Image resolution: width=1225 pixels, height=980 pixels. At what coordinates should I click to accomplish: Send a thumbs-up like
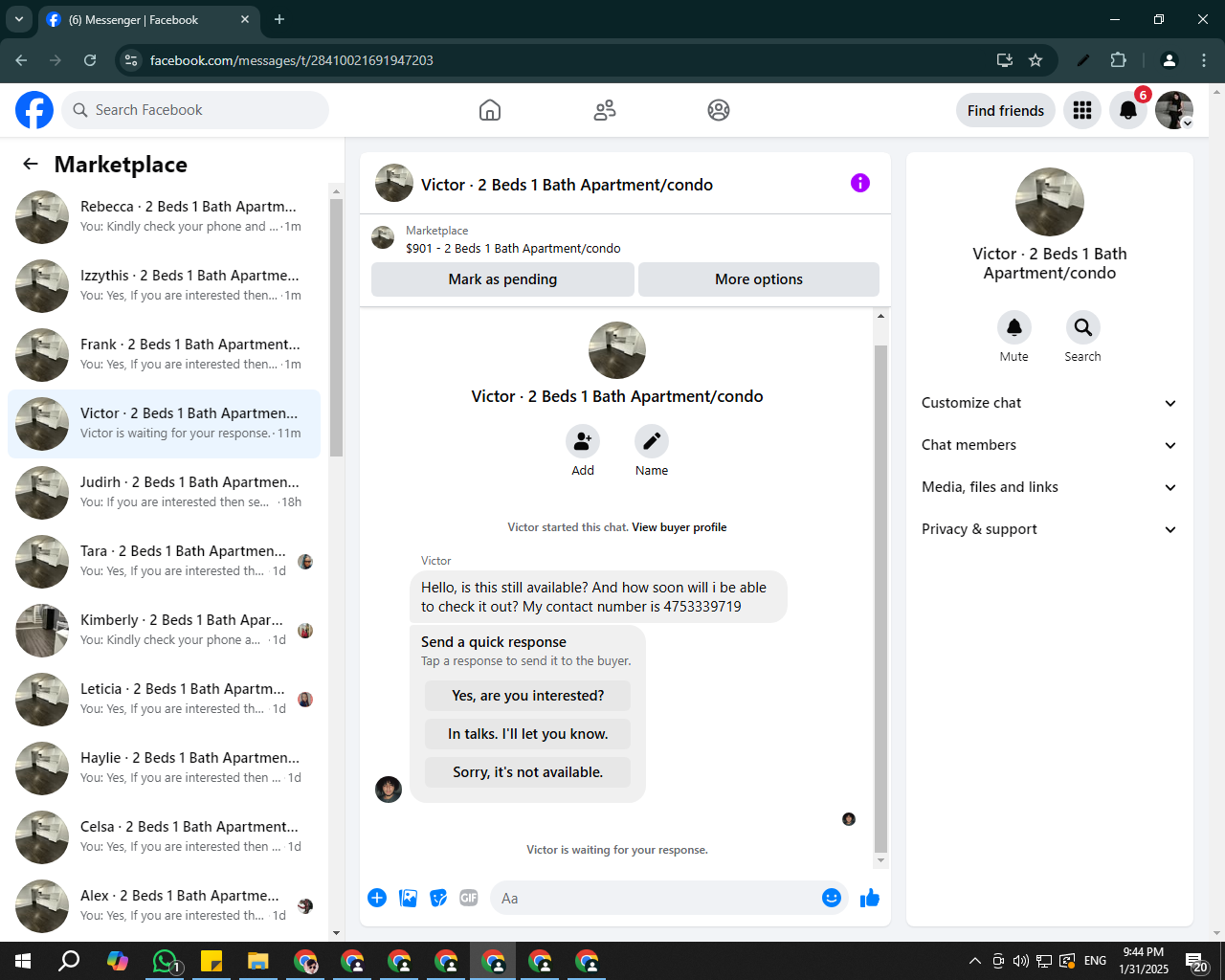point(870,898)
